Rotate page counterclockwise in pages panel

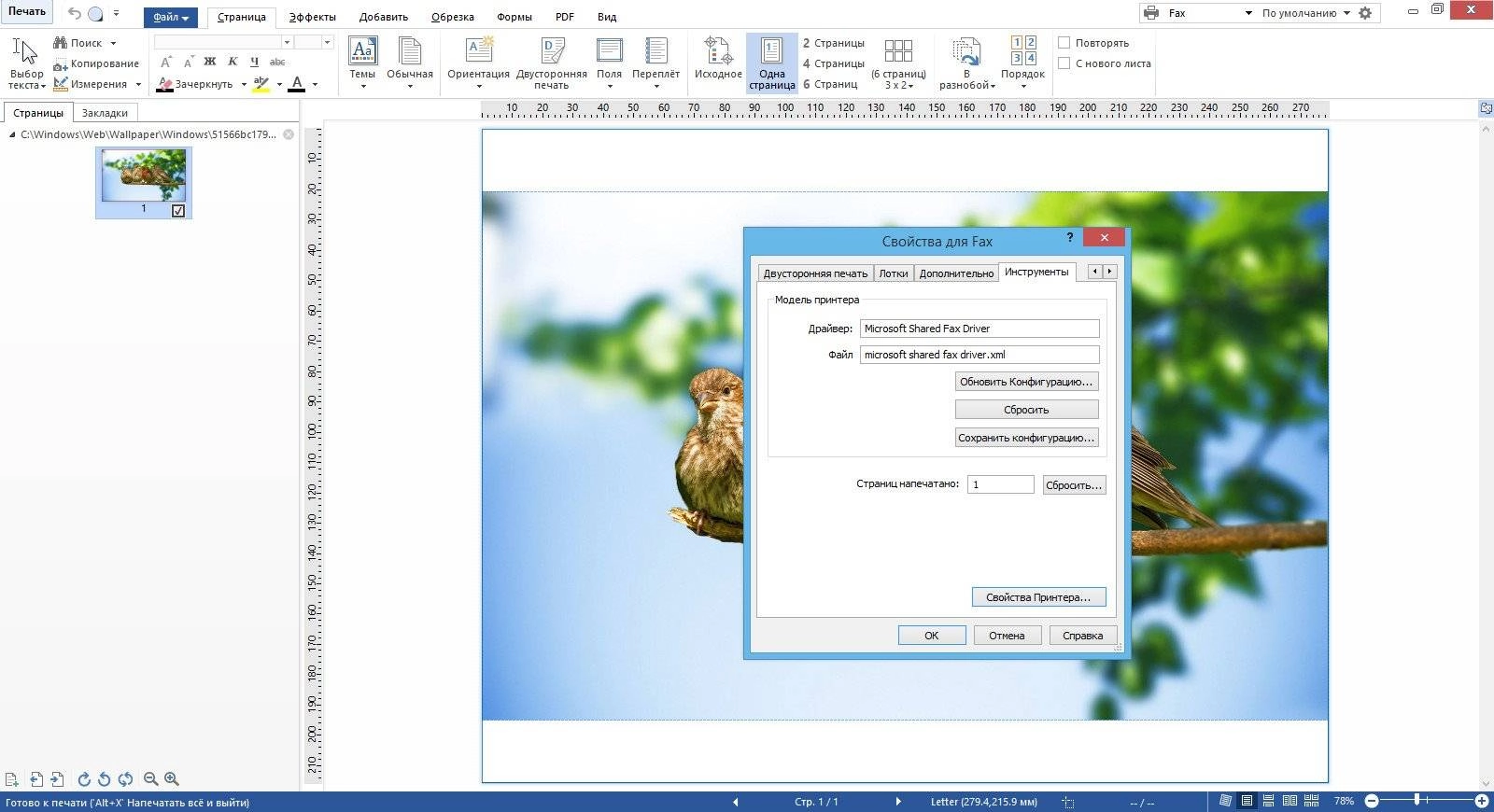[104, 779]
